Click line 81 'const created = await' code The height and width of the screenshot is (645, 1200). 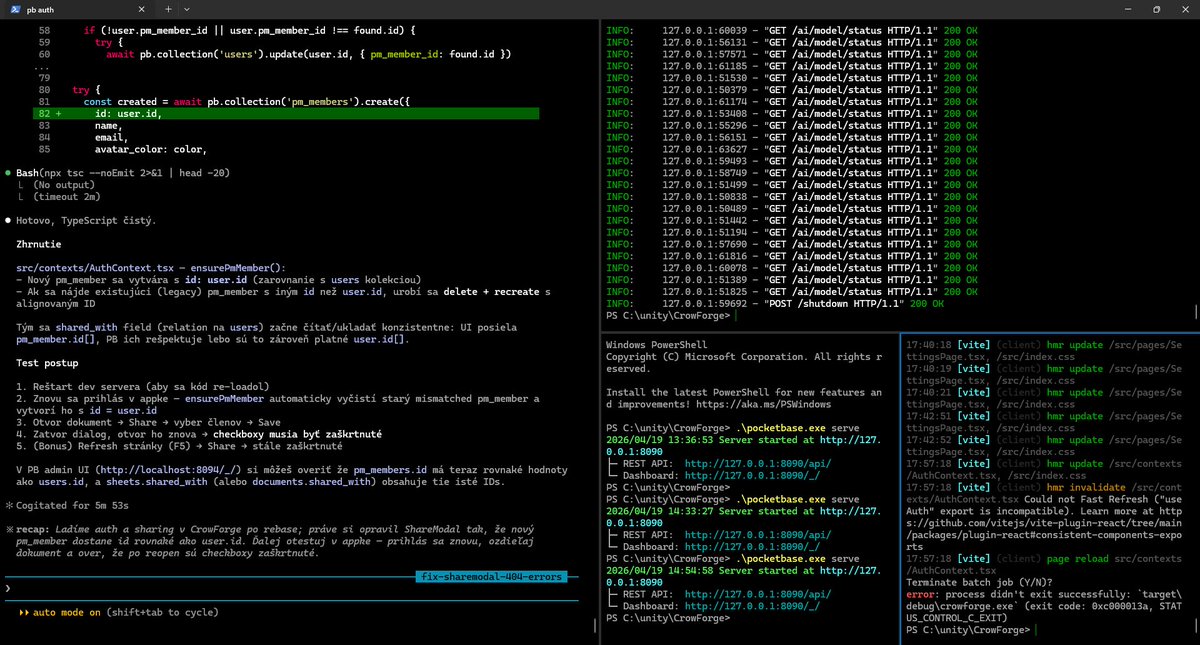point(247,102)
